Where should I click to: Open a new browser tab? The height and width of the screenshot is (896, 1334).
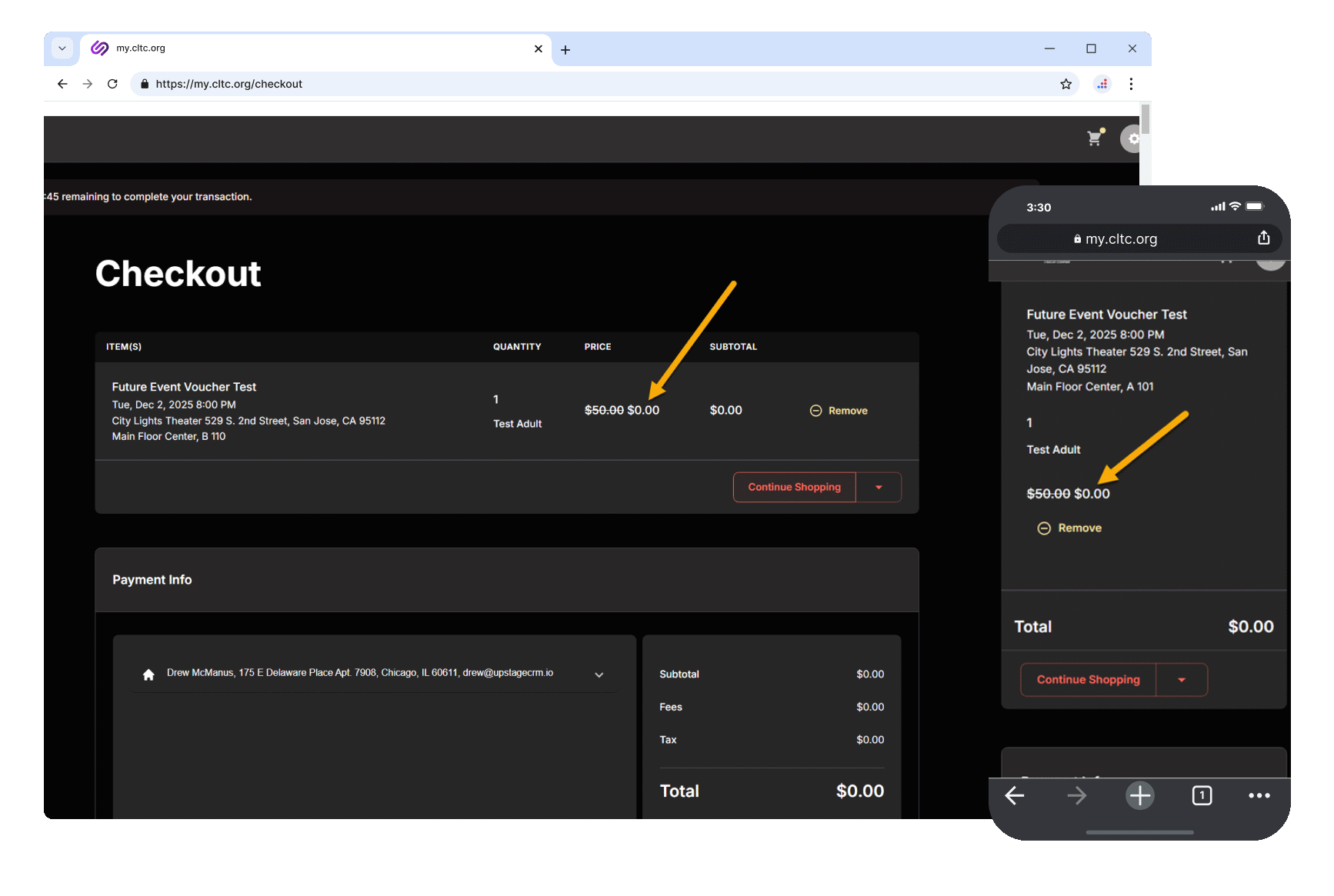click(565, 50)
